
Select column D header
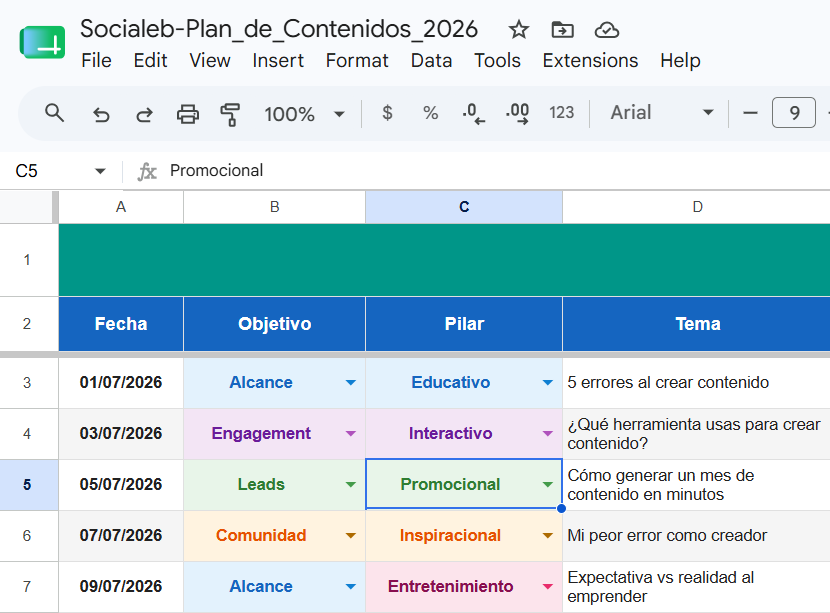click(697, 207)
